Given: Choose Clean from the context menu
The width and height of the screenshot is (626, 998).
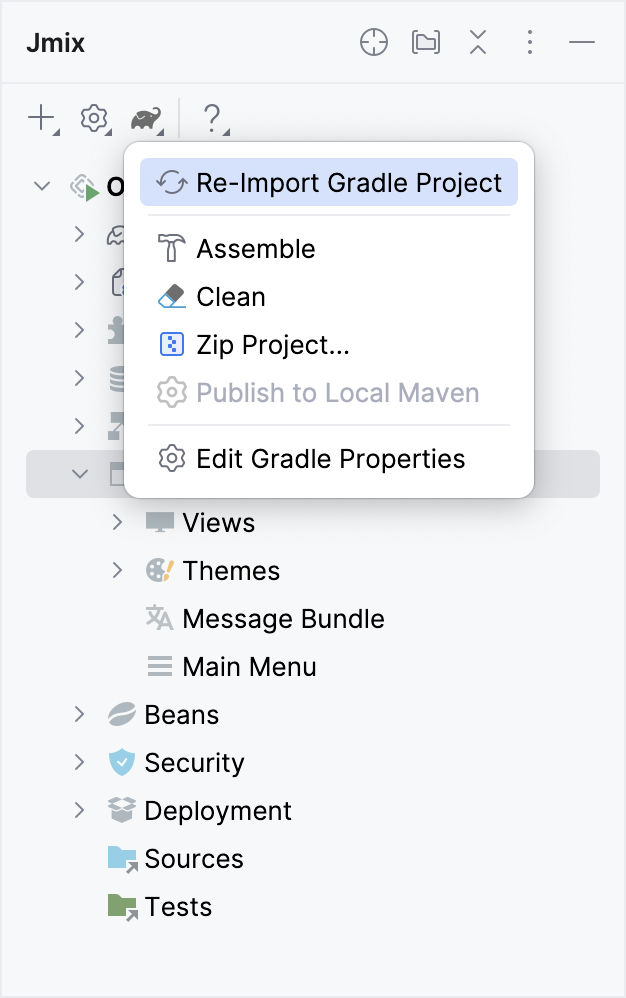Looking at the screenshot, I should click(232, 296).
